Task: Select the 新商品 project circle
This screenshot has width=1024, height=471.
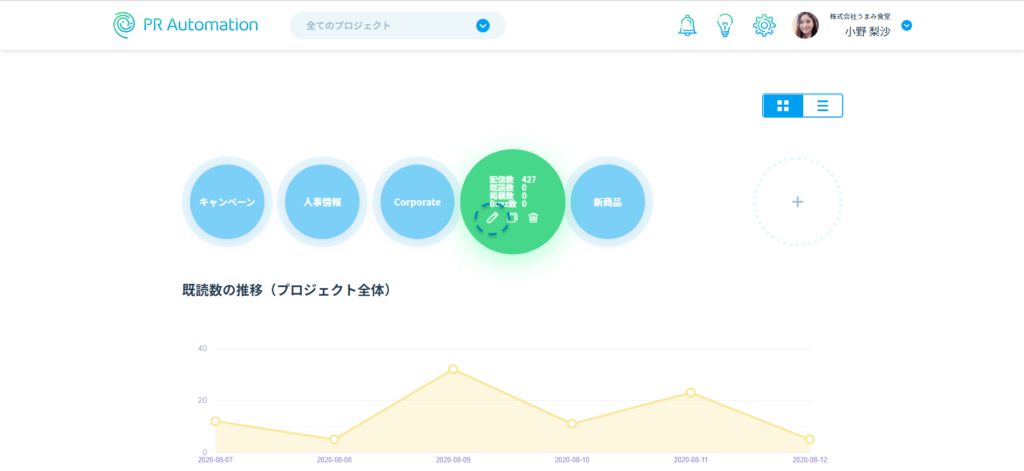Action: 607,202
